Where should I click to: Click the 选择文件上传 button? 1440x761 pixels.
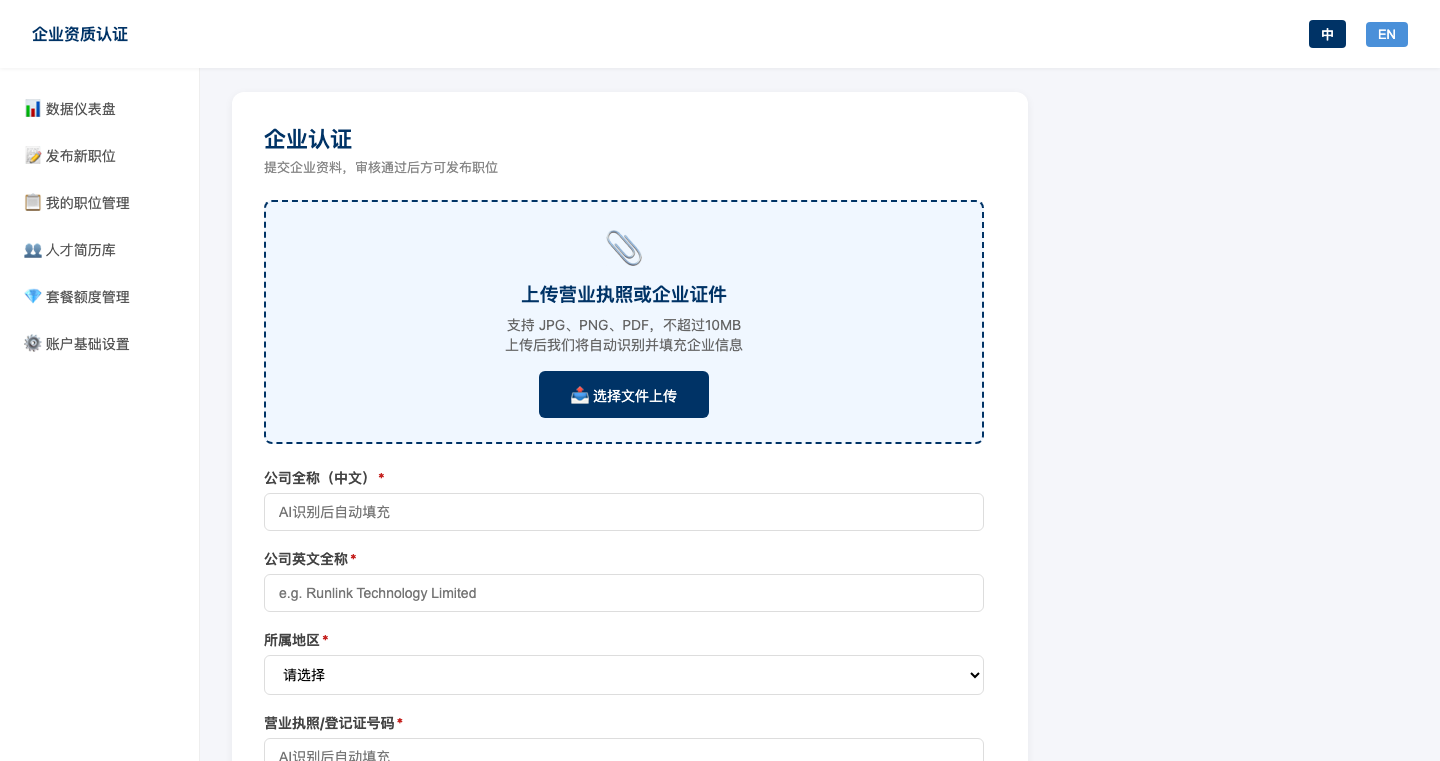pos(624,395)
